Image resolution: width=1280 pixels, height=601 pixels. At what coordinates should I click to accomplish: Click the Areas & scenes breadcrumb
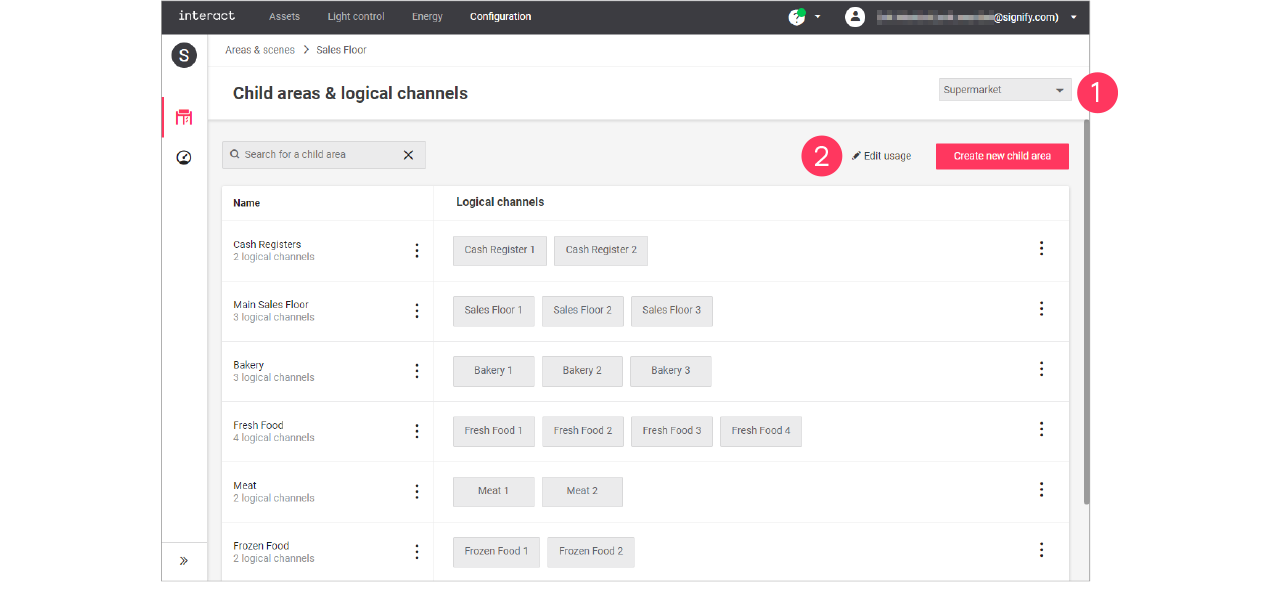tap(260, 50)
